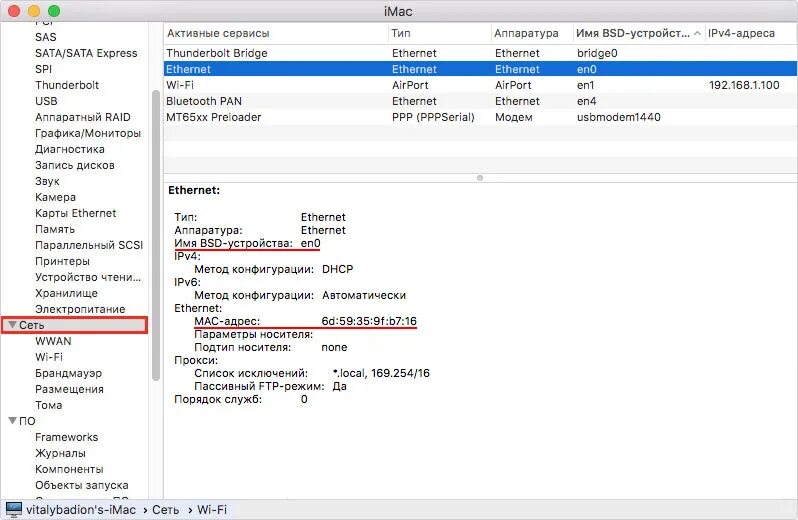The width and height of the screenshot is (798, 520).
Task: Click the en0 value in details pane
Action: 310,243
